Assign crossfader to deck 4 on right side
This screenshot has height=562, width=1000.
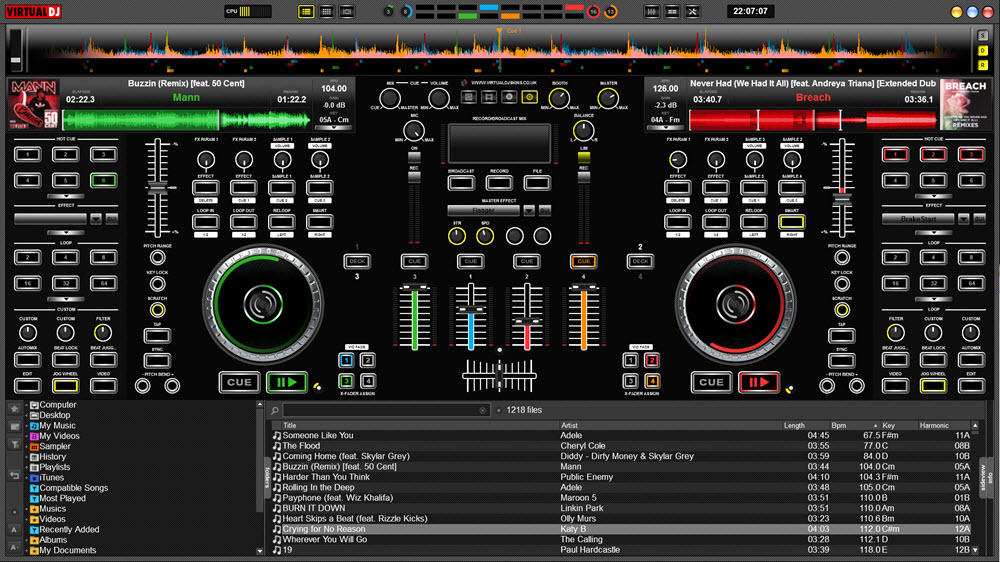pyautogui.click(x=652, y=381)
